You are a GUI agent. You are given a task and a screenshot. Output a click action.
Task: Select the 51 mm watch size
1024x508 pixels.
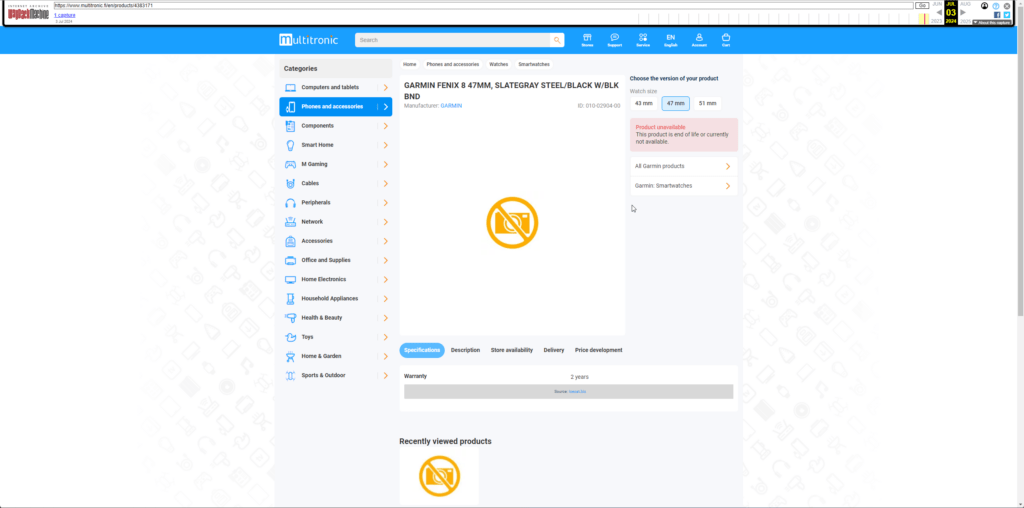pyautogui.click(x=707, y=103)
